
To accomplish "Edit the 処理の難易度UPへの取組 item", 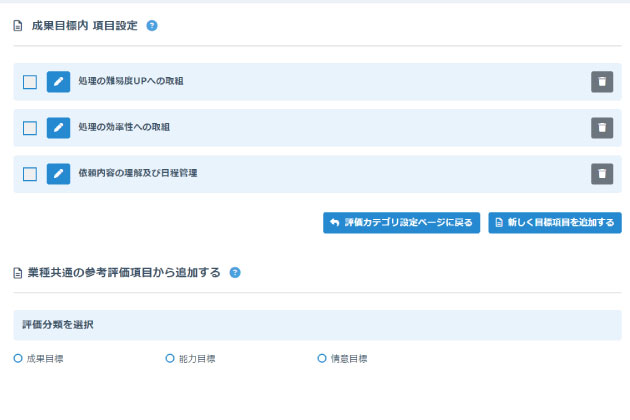I will (58, 82).
